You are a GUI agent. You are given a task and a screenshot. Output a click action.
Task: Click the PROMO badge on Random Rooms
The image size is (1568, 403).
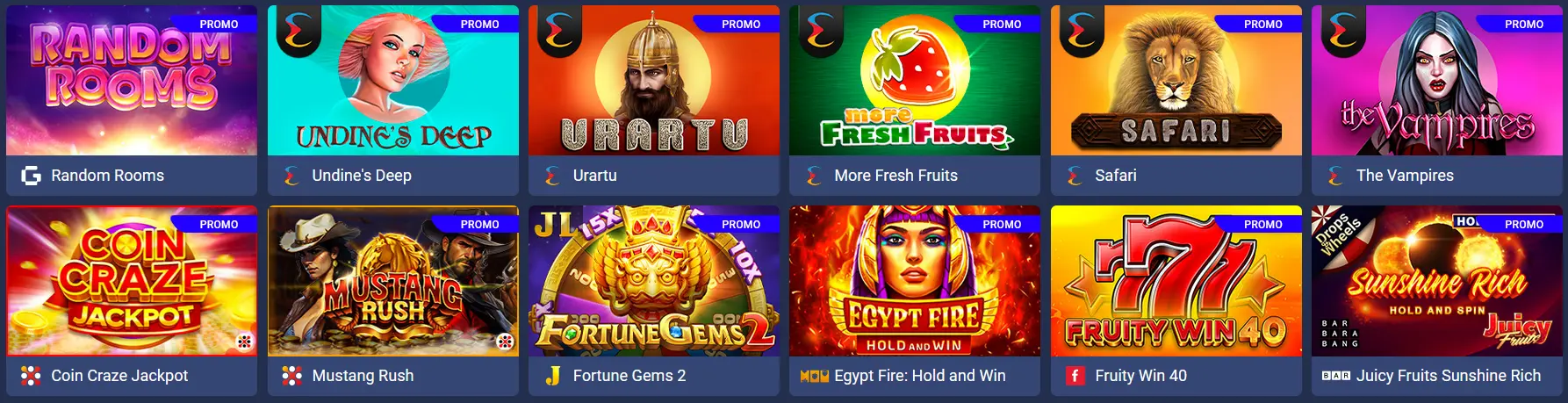219,24
